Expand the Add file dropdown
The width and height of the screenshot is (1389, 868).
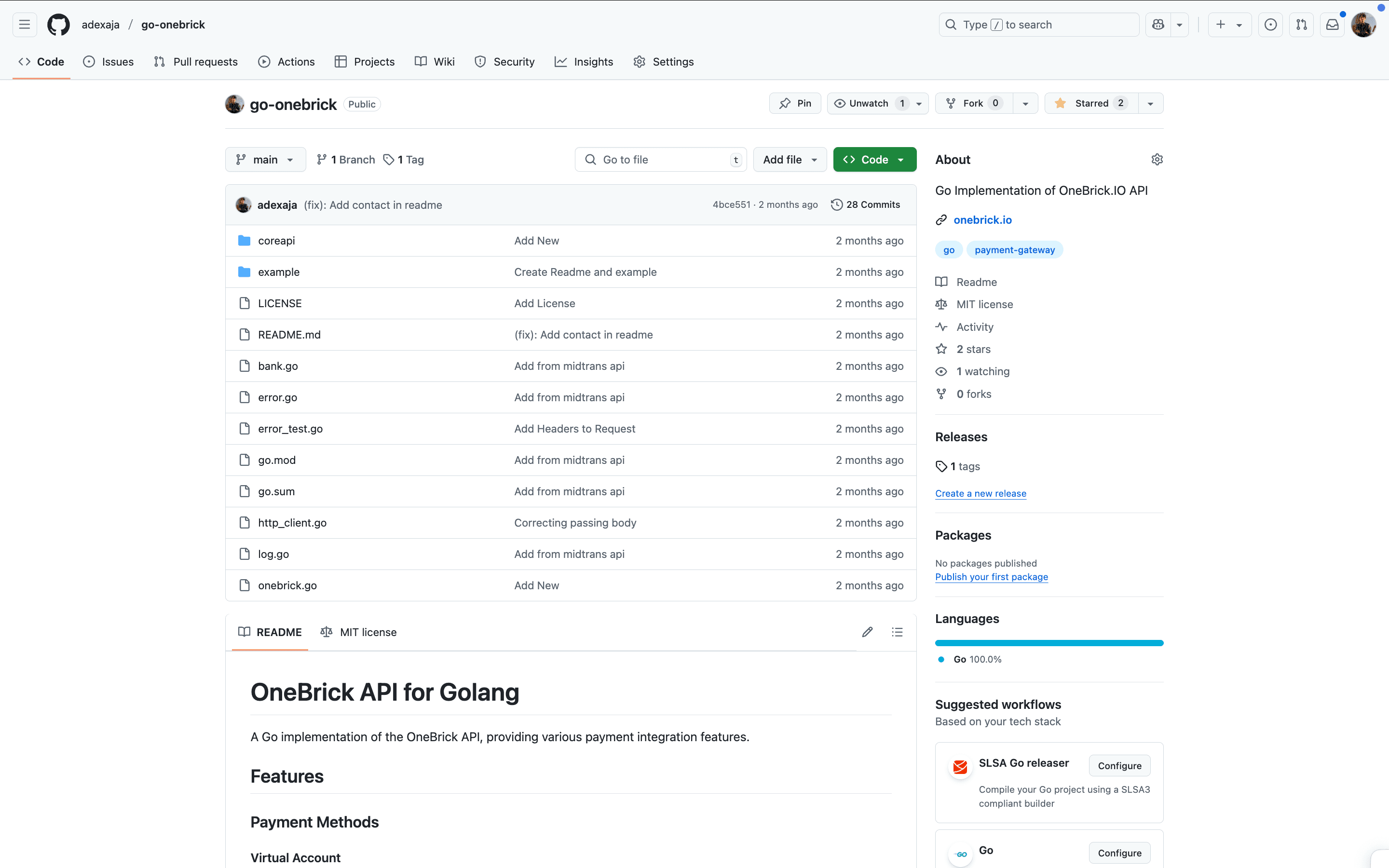(x=790, y=160)
